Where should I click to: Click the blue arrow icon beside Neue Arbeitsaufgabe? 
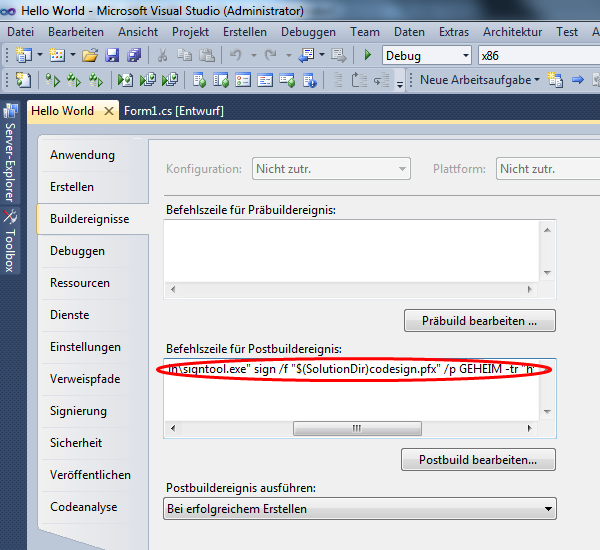578,80
